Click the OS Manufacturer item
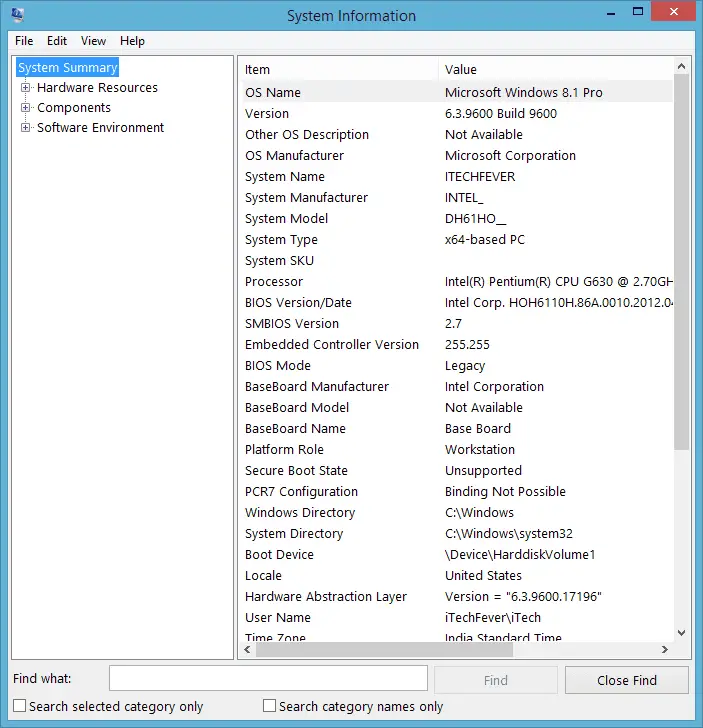This screenshot has width=703, height=728. coord(294,155)
